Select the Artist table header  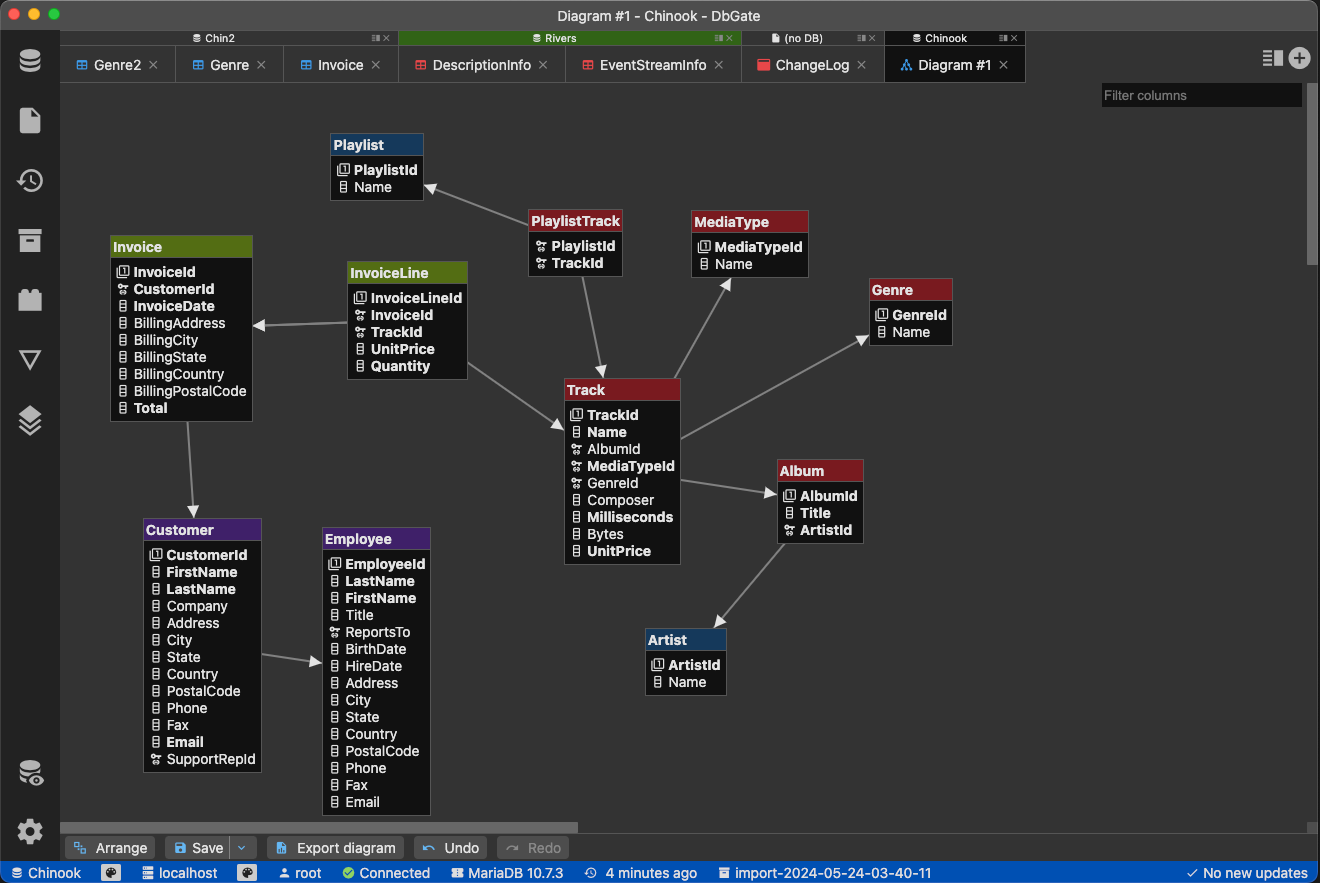coord(686,640)
